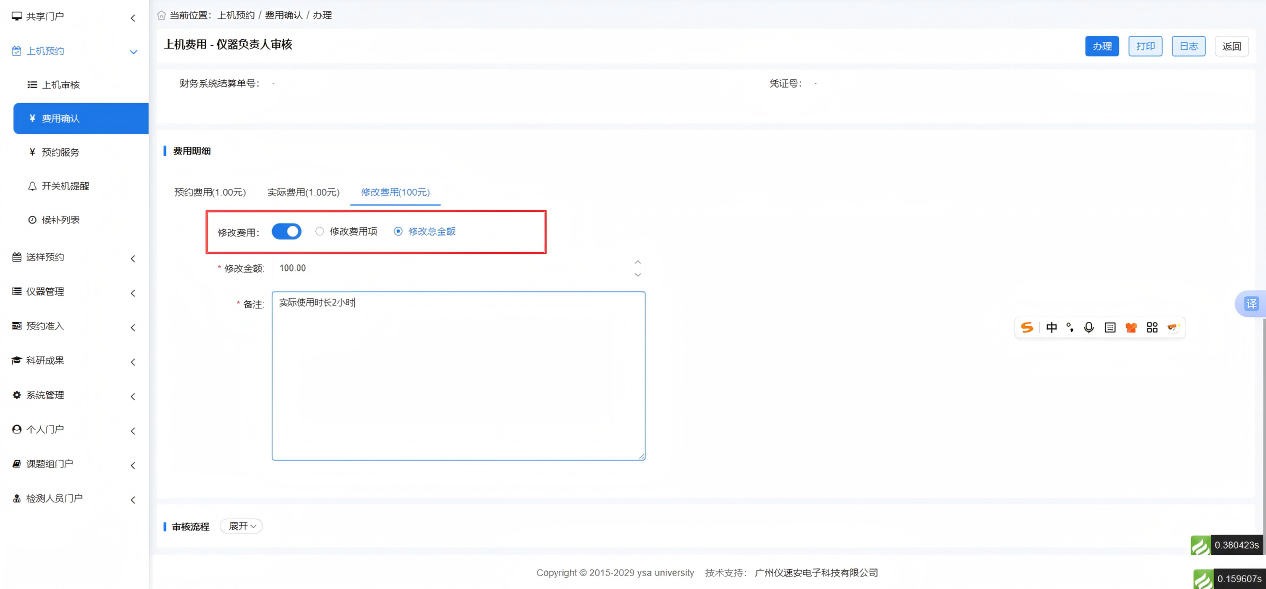Select the 修改费用项 radio option

[320, 232]
